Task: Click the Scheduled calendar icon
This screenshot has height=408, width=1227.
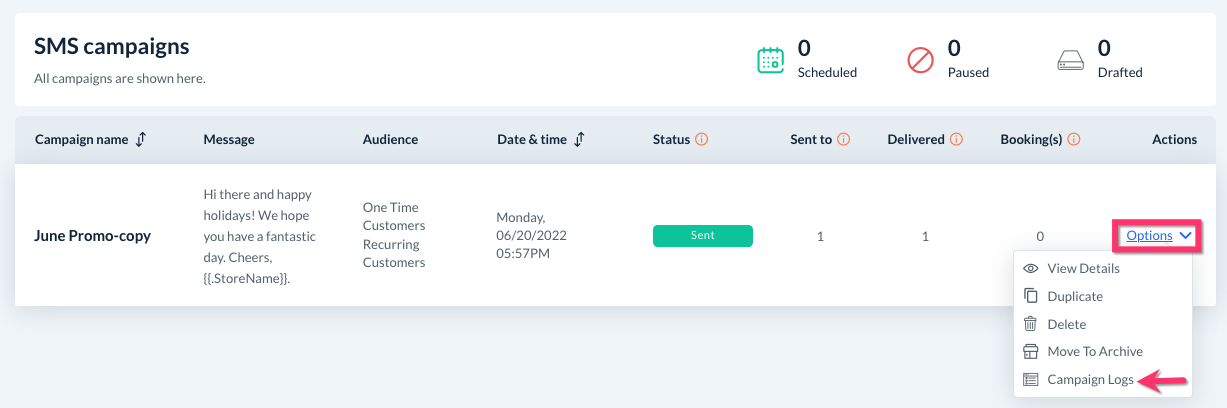Action: click(x=770, y=60)
